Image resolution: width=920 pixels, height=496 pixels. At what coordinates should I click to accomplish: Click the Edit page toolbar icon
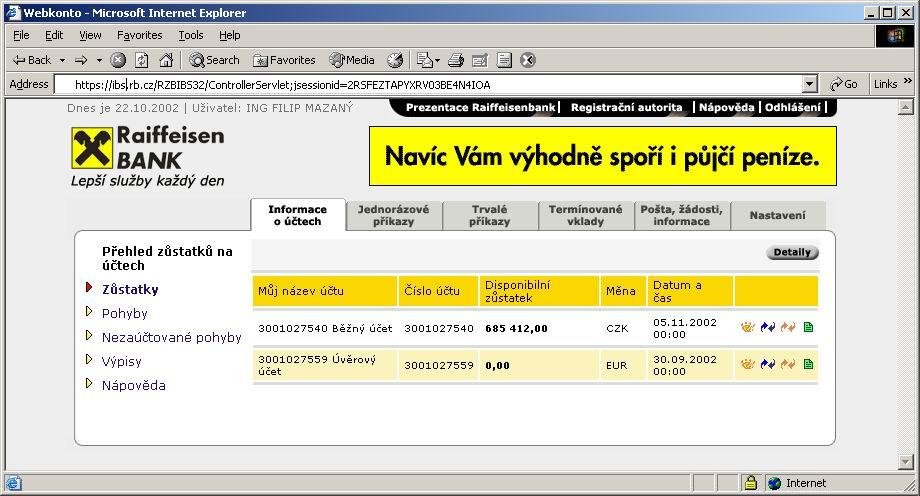click(x=480, y=60)
